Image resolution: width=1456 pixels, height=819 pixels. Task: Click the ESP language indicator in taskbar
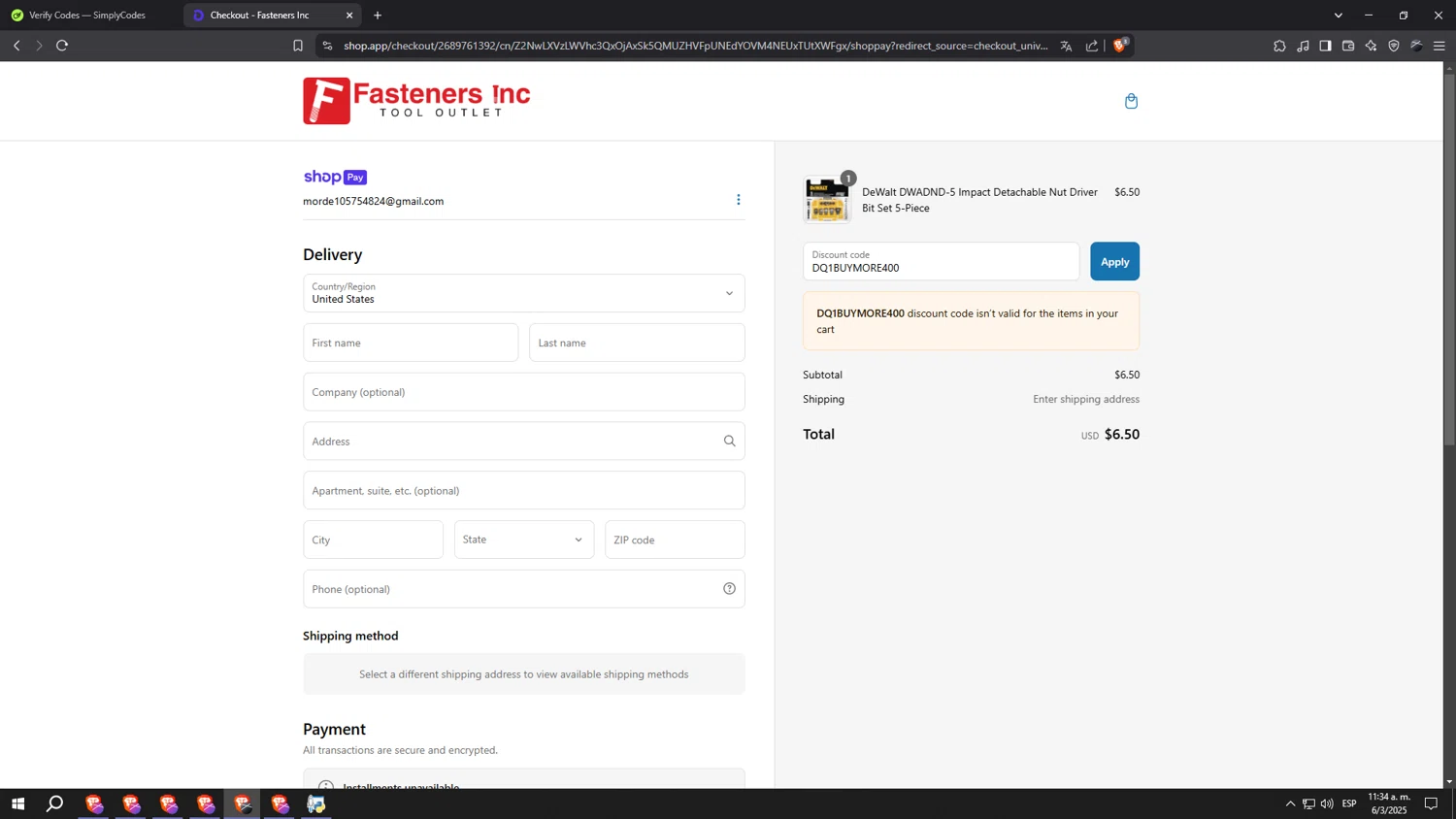click(1349, 803)
